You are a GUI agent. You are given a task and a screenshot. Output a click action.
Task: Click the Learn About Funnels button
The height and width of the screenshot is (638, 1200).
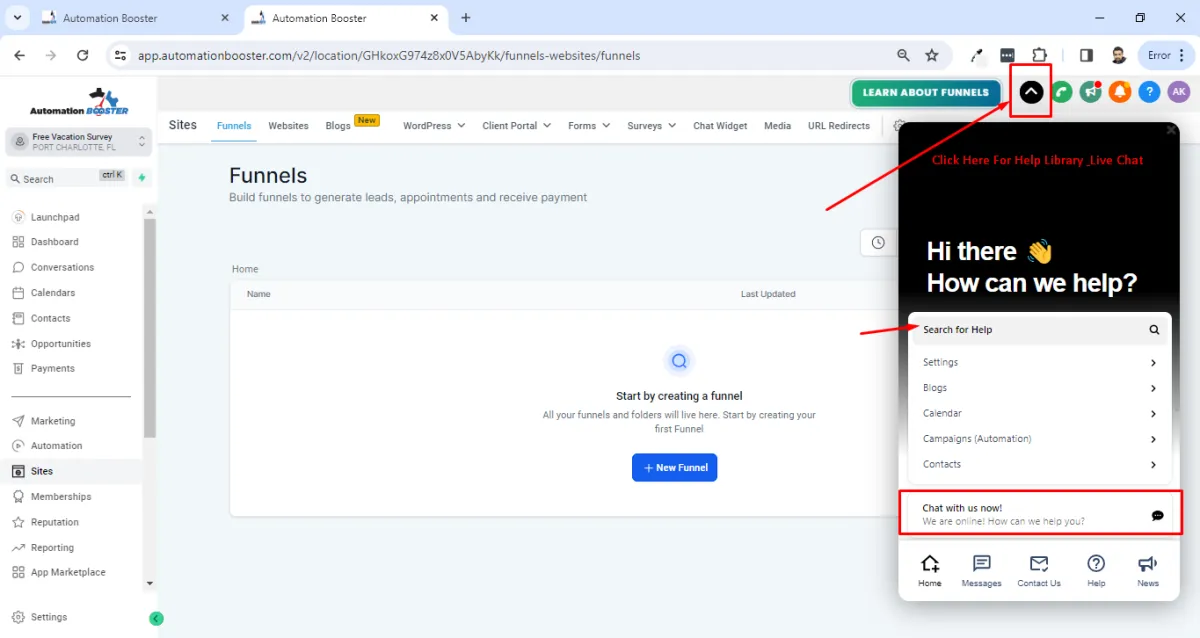pyautogui.click(x=926, y=93)
